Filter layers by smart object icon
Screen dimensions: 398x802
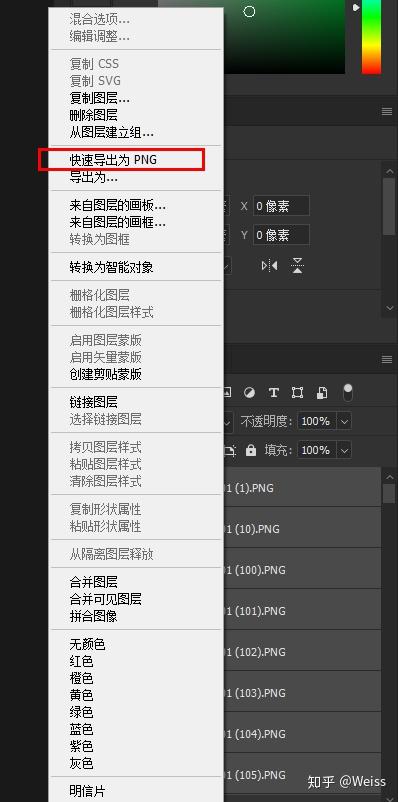pyautogui.click(x=322, y=392)
